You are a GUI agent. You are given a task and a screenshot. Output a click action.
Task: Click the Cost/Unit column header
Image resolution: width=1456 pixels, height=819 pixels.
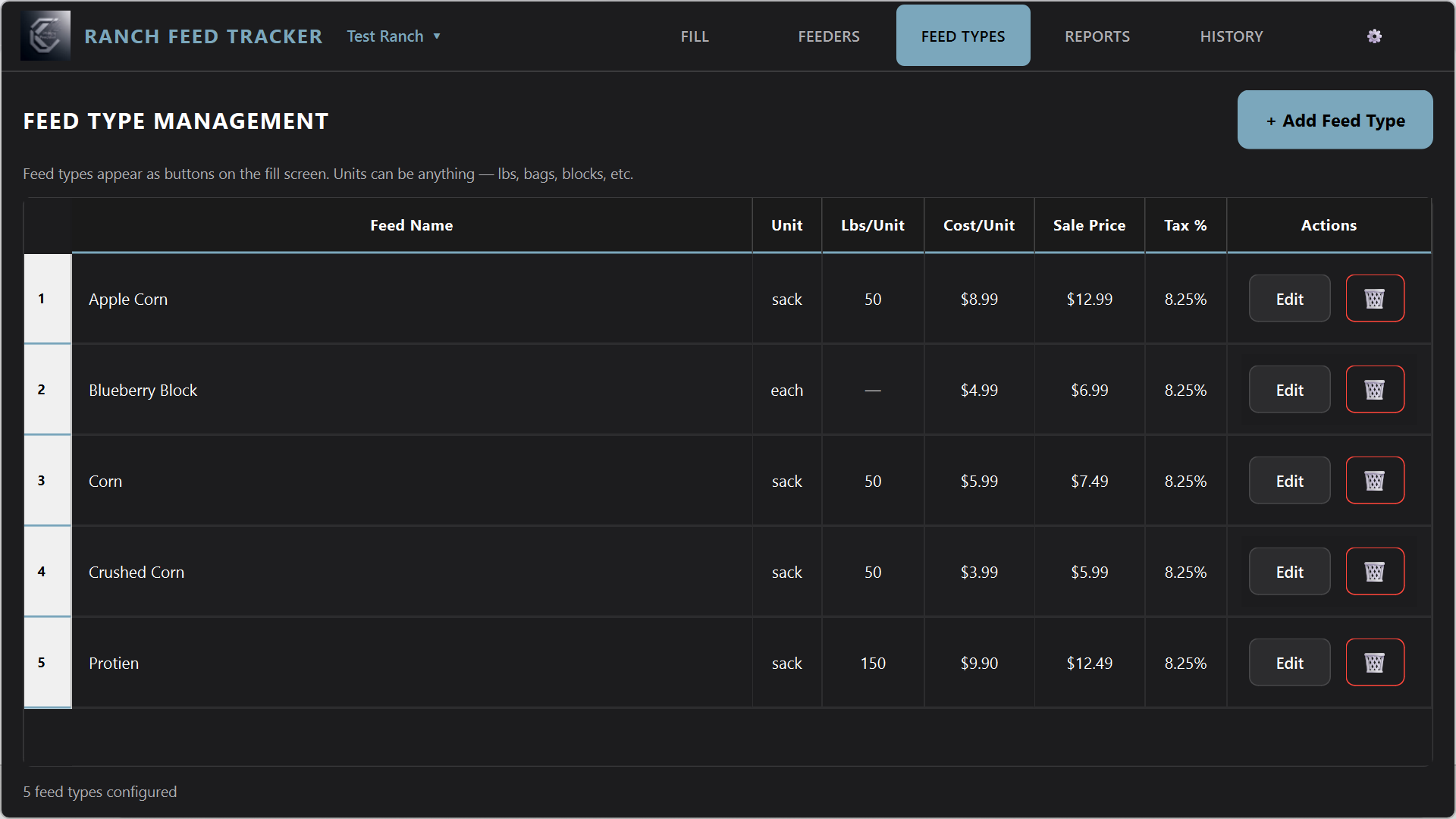tap(979, 225)
